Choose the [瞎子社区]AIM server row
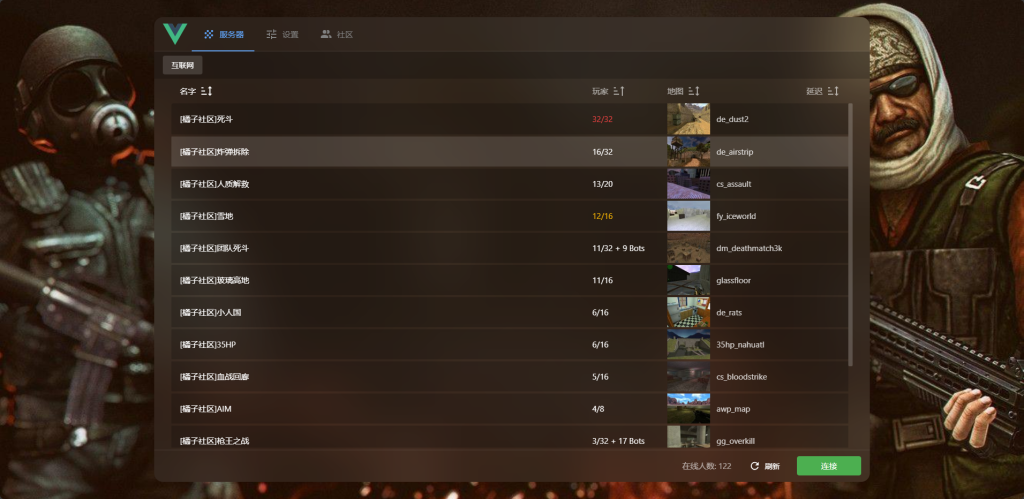The width and height of the screenshot is (1024, 499). tap(380, 409)
